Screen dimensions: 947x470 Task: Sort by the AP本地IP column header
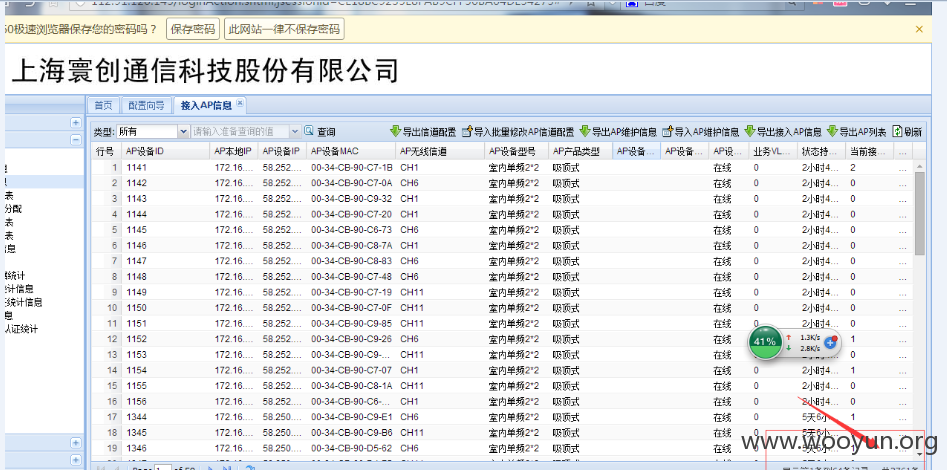point(234,152)
